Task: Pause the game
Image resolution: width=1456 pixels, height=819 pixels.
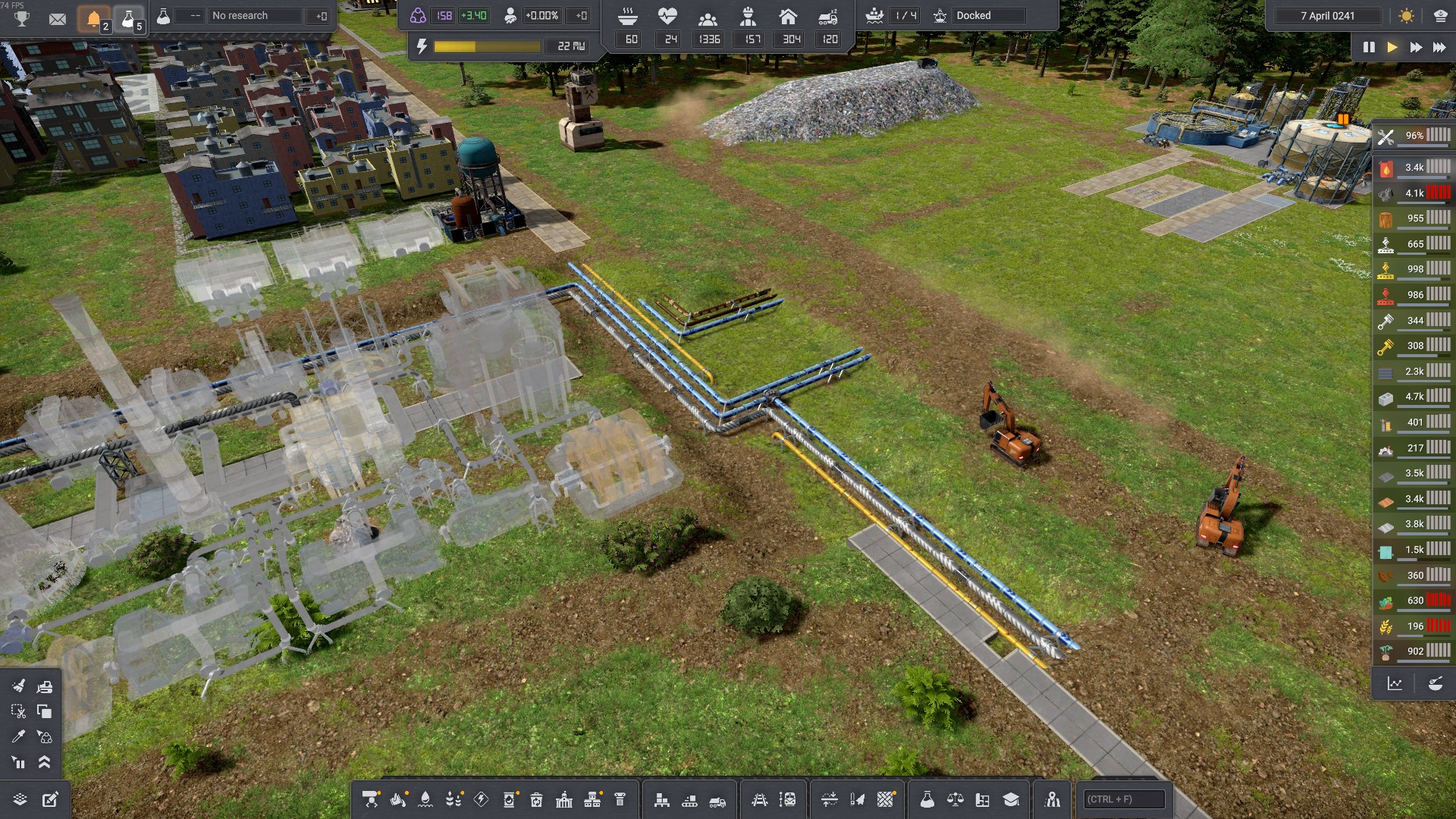Action: click(x=1369, y=47)
